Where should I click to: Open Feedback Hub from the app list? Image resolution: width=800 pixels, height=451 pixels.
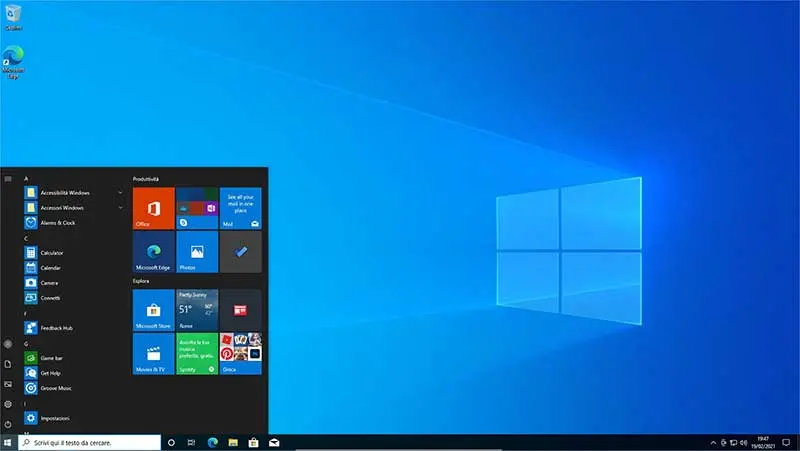pos(74,328)
